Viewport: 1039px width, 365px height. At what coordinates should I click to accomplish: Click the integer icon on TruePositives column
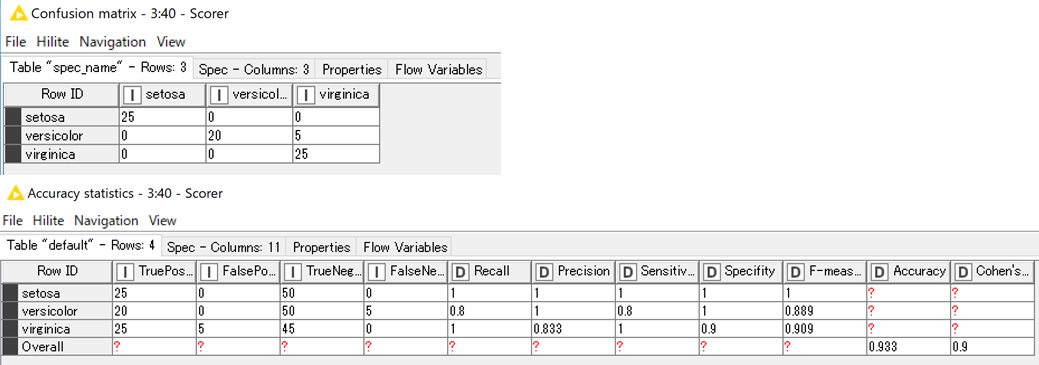[125, 272]
